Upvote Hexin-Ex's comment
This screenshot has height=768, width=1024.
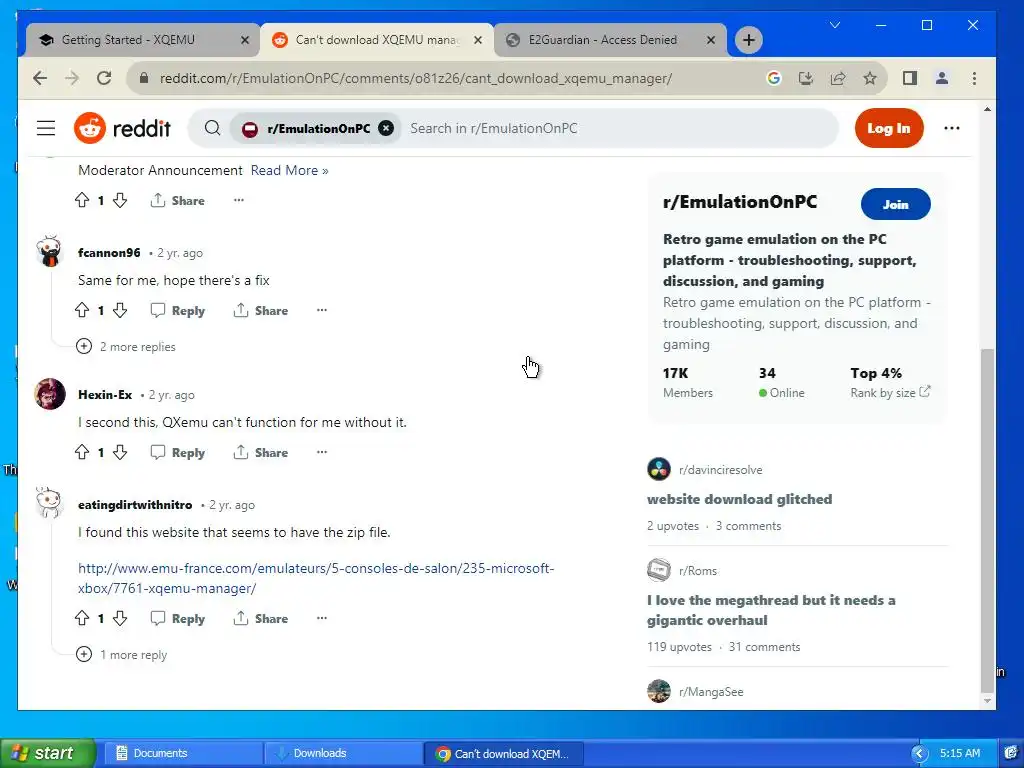tap(82, 452)
